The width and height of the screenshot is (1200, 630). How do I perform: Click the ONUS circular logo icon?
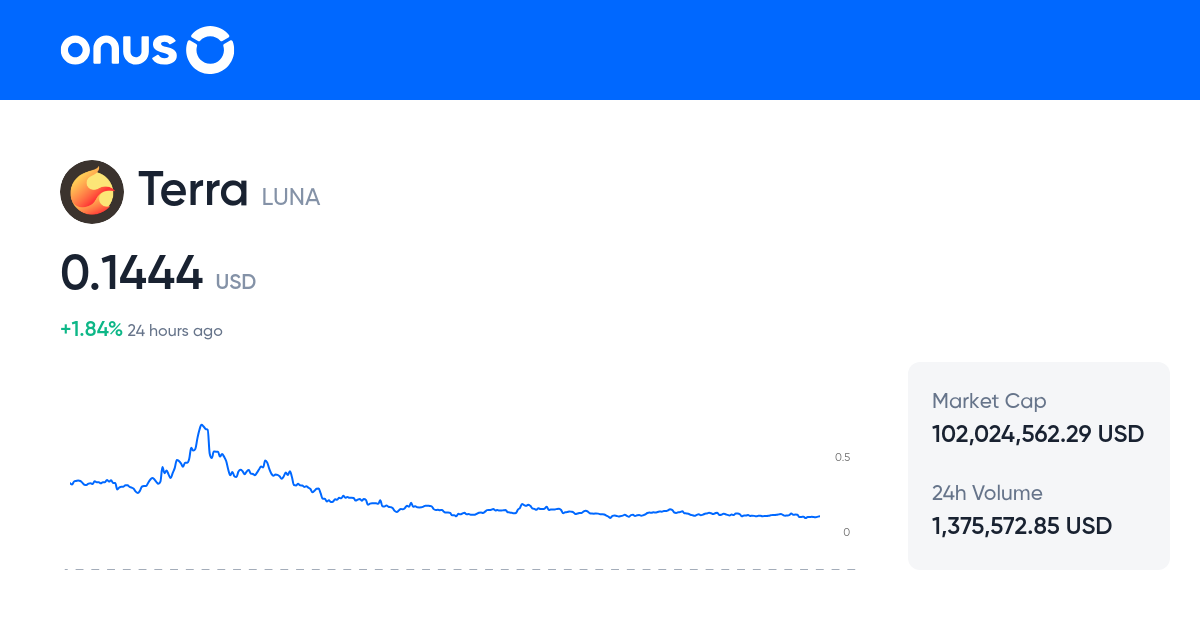tap(211, 50)
